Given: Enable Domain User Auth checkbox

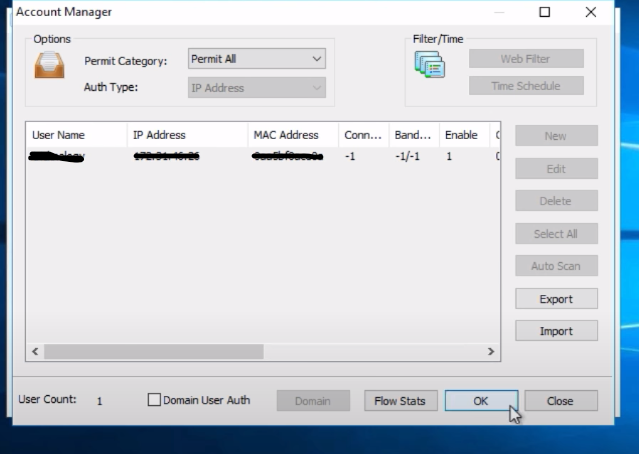Looking at the screenshot, I should tap(154, 400).
